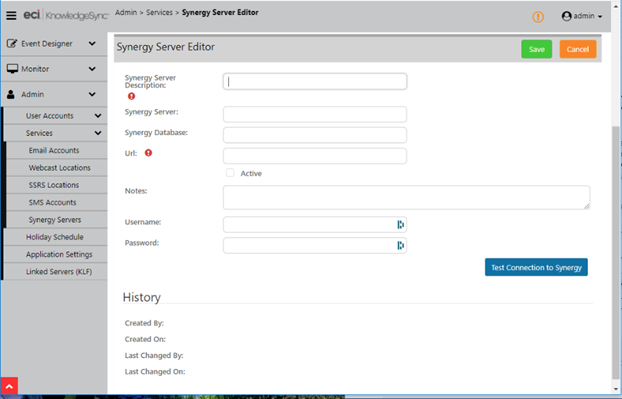Collapse the Services chevron
Viewport: 622px width, 399px height.
pos(98,133)
